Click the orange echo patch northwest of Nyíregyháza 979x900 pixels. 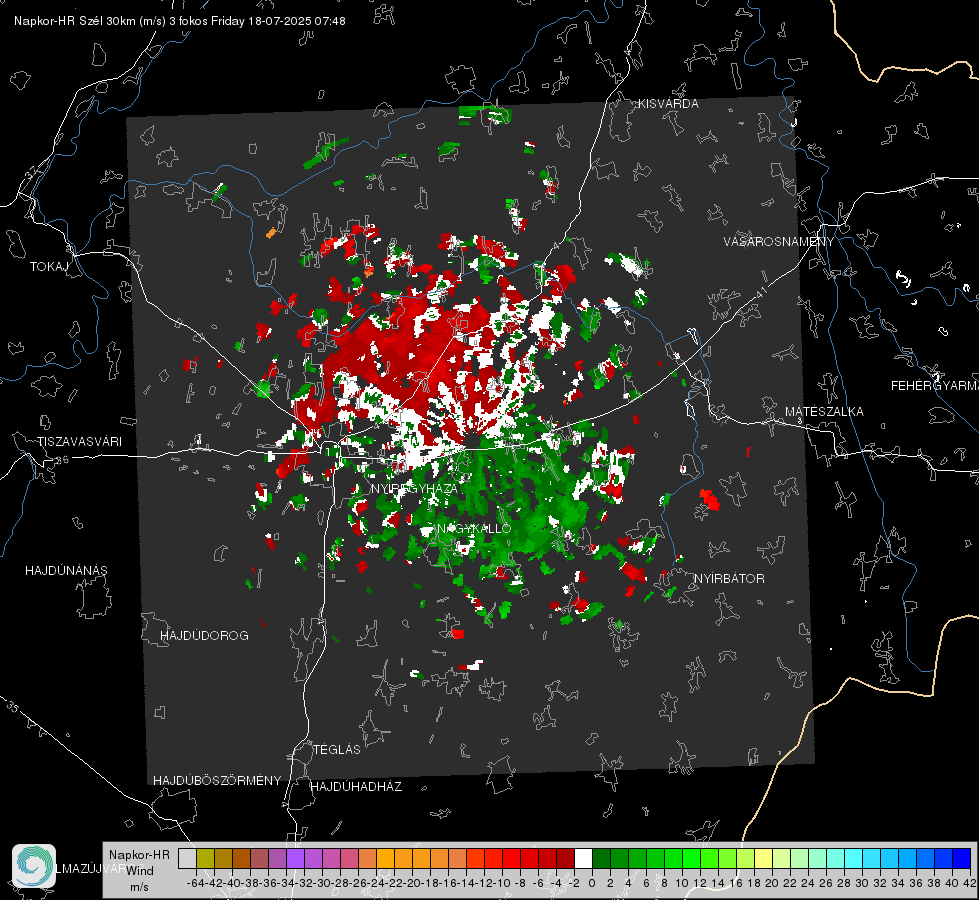(271, 233)
